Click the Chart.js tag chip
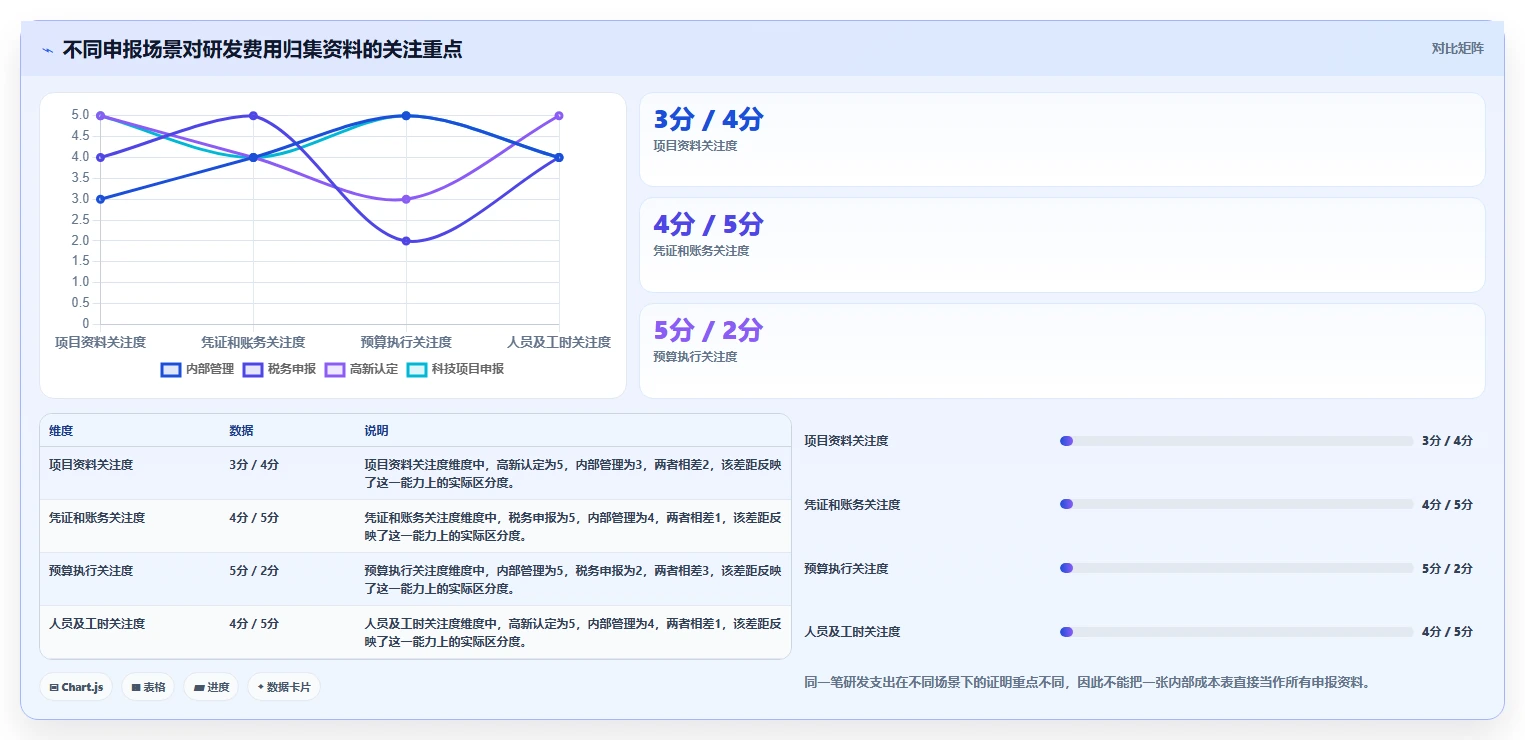This screenshot has height=740, width=1525. tap(76, 687)
